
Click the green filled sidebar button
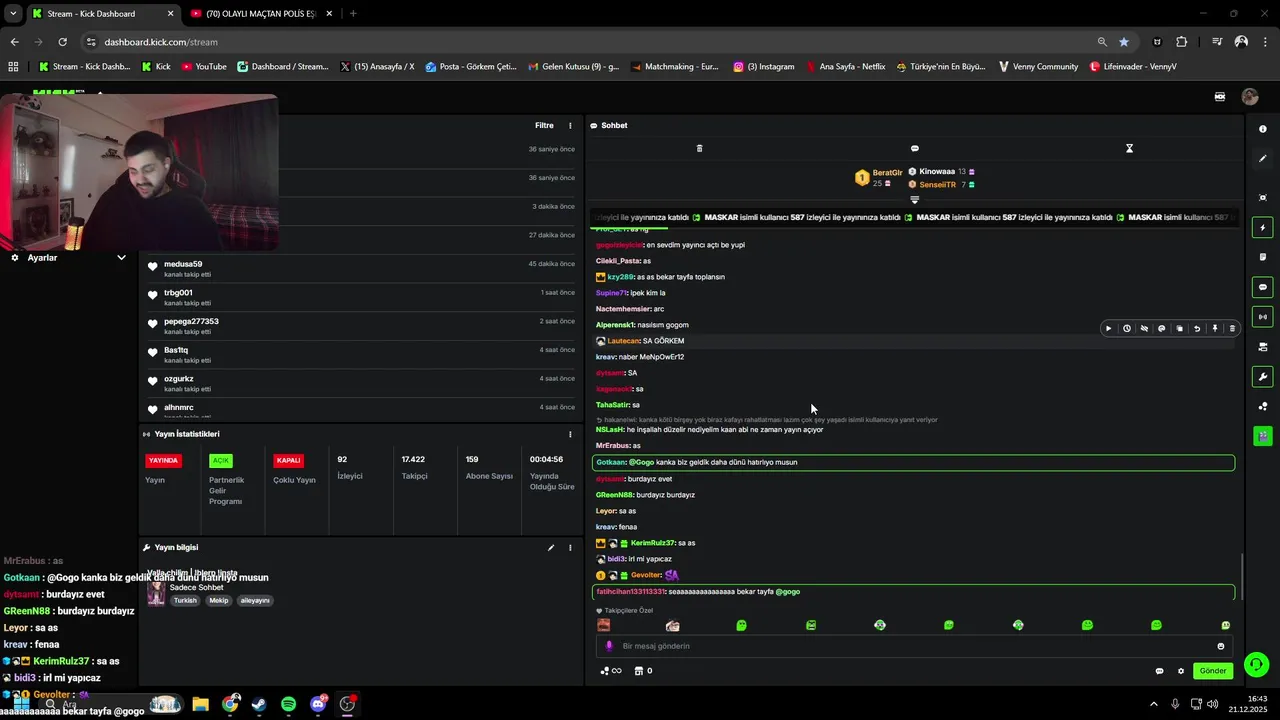tap(1263, 436)
